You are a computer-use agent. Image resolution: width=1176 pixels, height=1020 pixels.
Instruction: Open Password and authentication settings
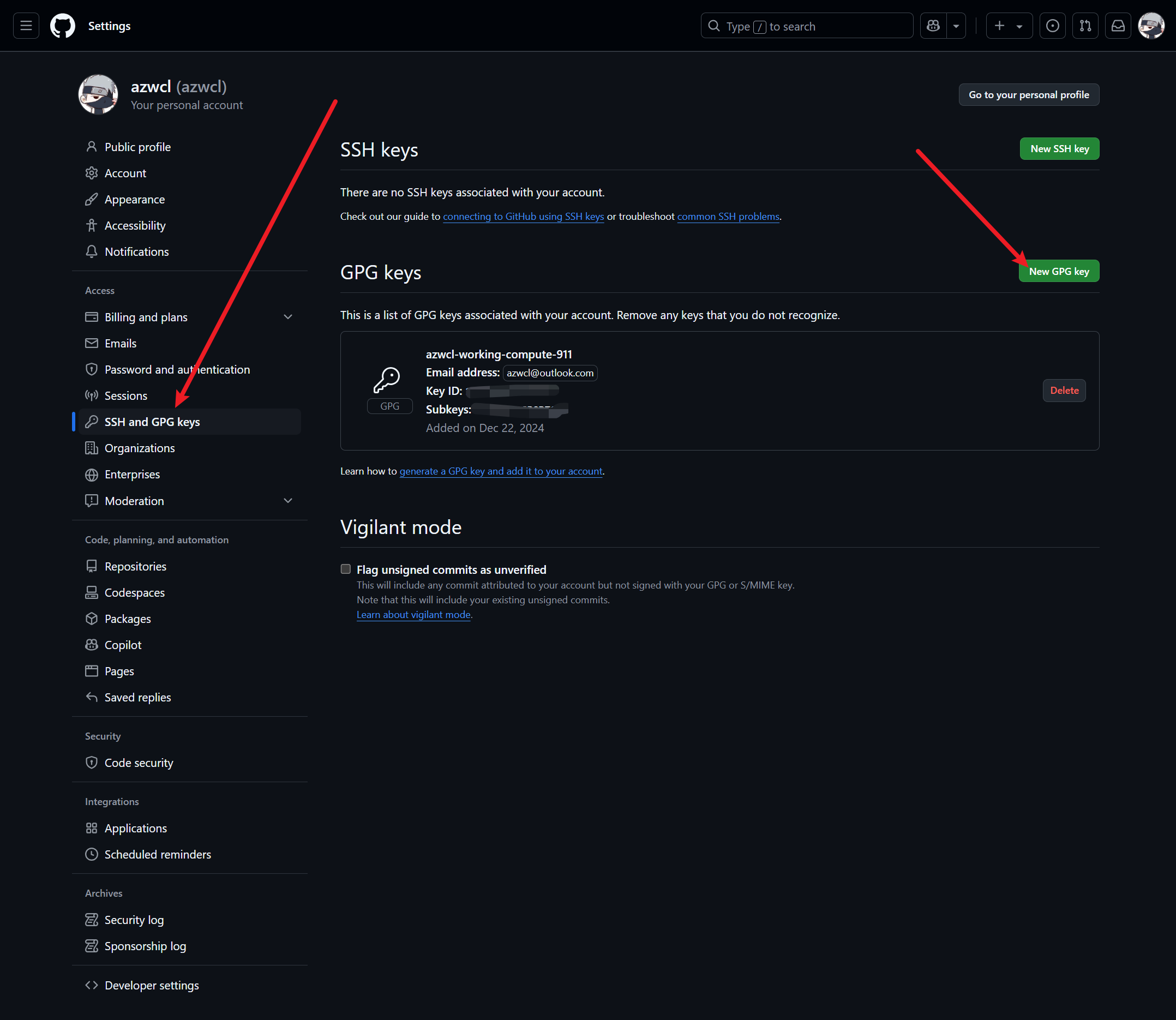[190, 369]
